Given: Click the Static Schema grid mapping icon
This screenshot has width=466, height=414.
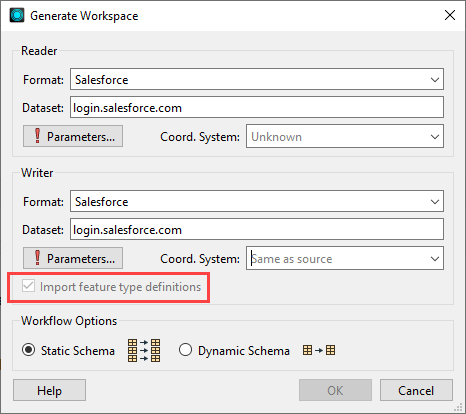Looking at the screenshot, I should click(144, 351).
